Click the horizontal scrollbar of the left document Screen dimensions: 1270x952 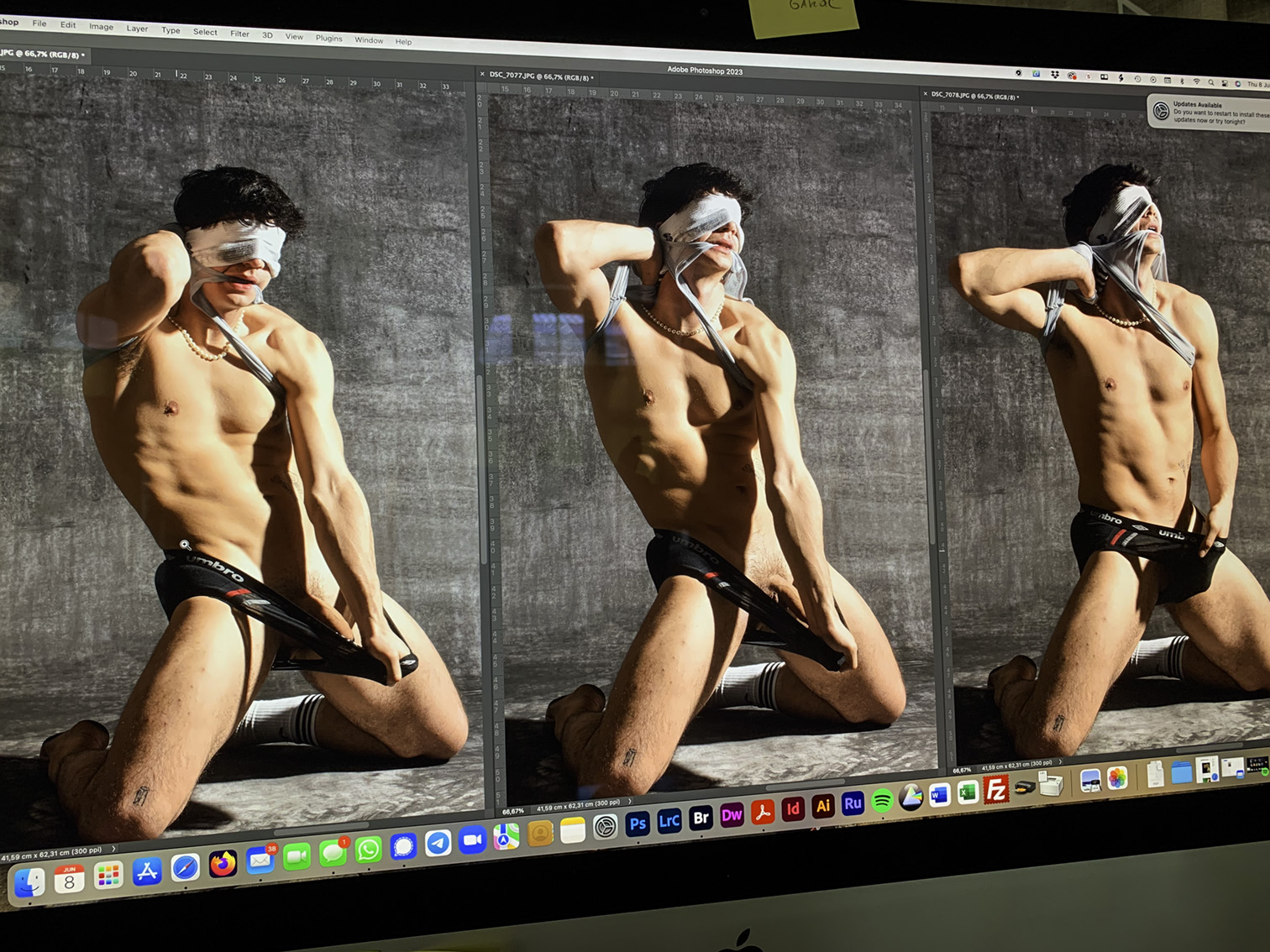pyautogui.click(x=319, y=829)
